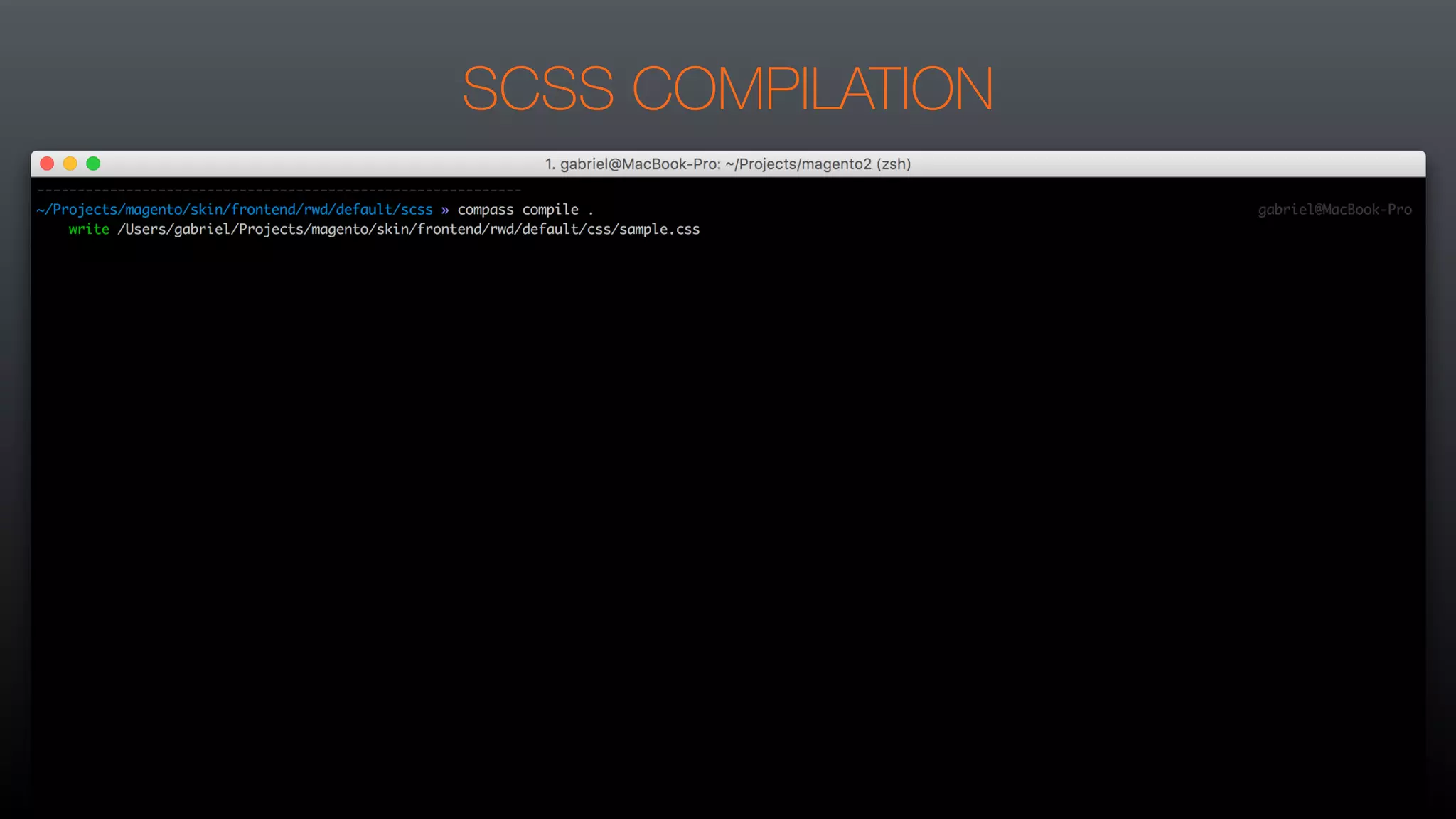The height and width of the screenshot is (819, 1456).
Task: Click the prompt path ~/Projects/magento/skin/frontend/rwd/default/scss
Action: coord(235,210)
